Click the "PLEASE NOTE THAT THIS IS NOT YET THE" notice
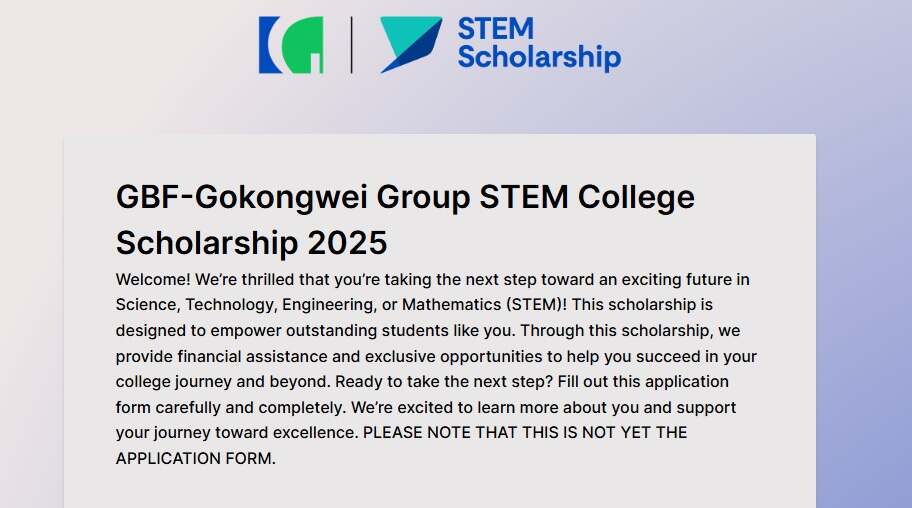Viewport: 912px width, 508px height. 525,433
